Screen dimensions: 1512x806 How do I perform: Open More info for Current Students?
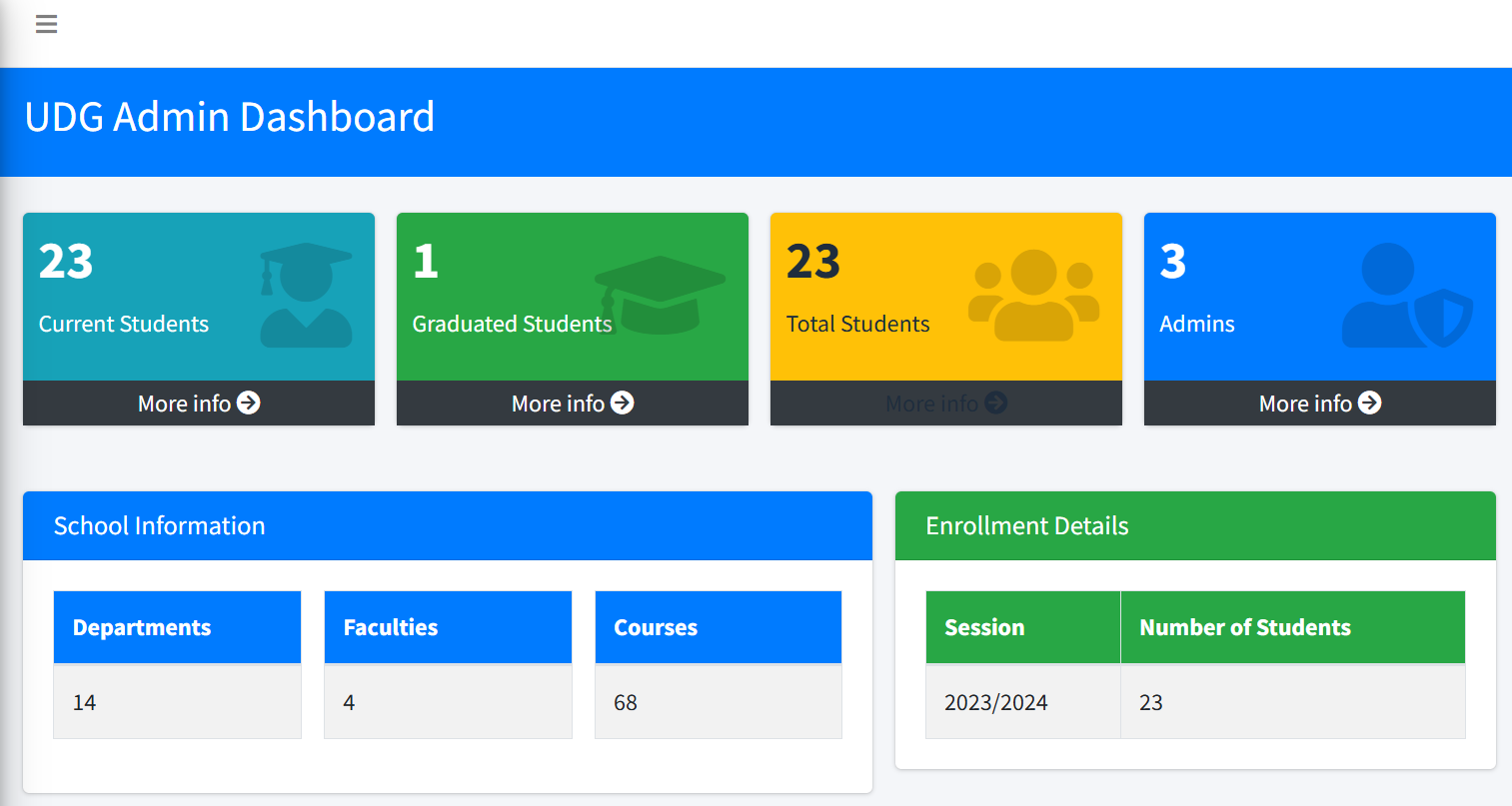pos(198,403)
